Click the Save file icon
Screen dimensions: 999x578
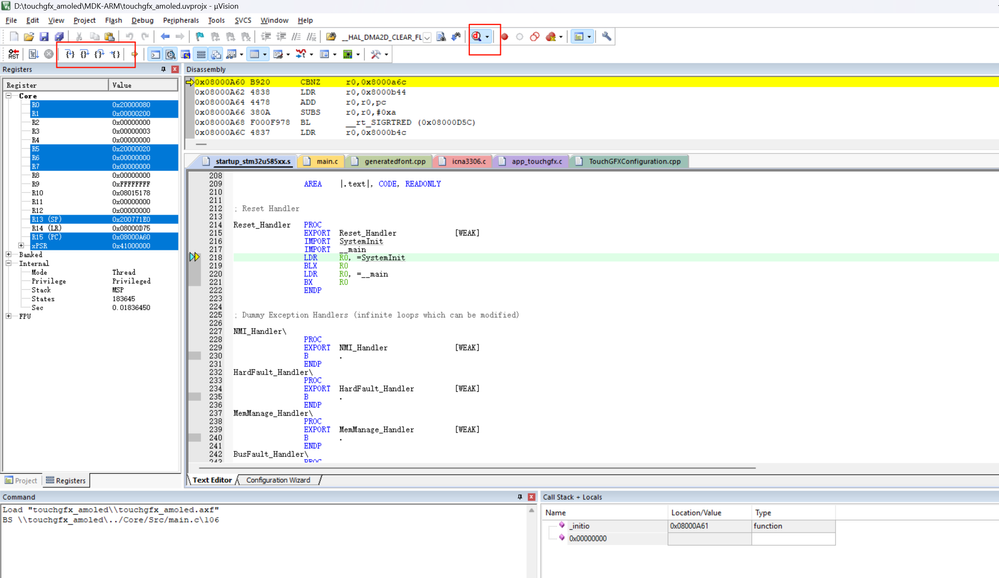pos(43,37)
